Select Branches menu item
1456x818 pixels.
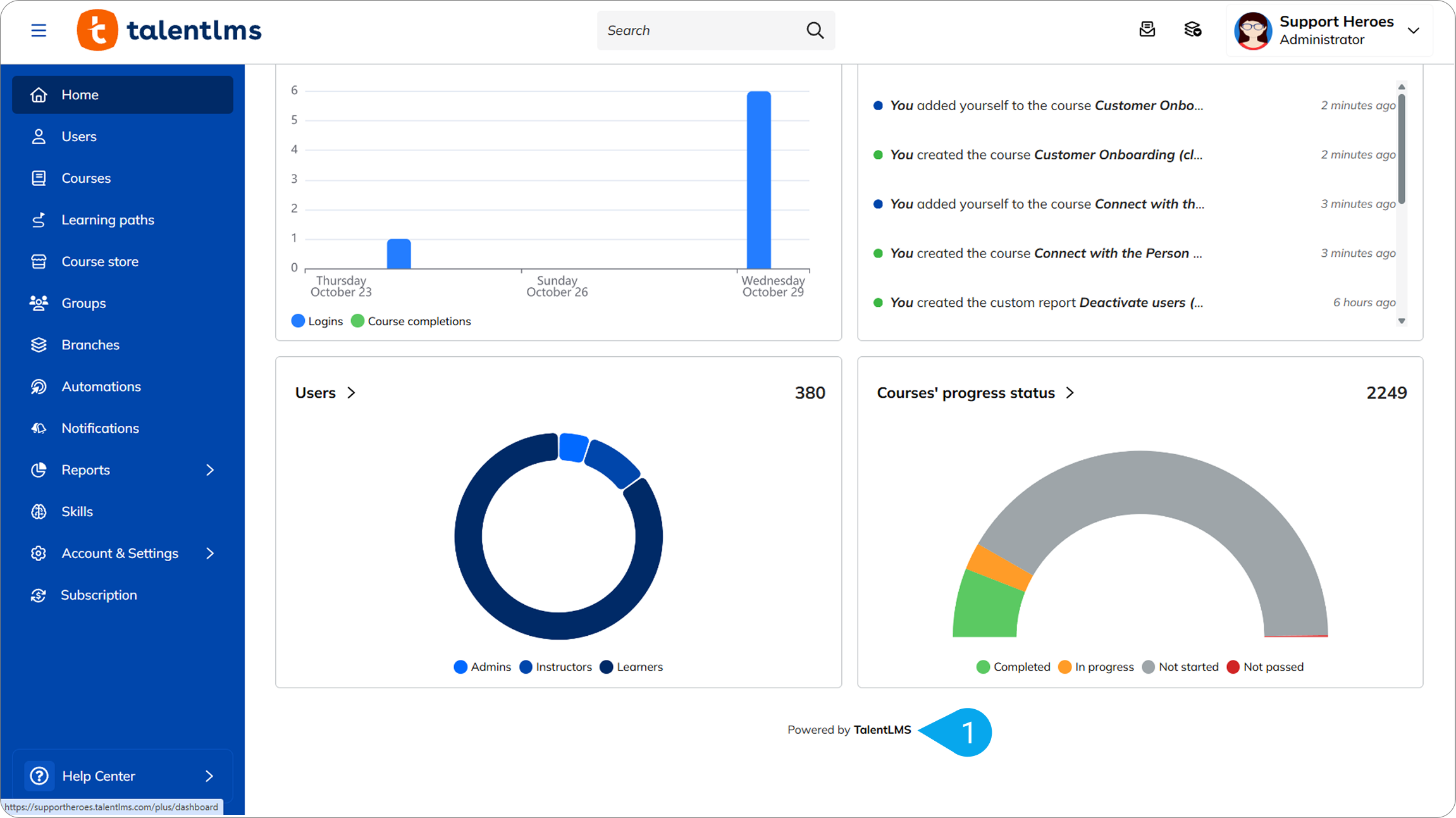click(90, 345)
